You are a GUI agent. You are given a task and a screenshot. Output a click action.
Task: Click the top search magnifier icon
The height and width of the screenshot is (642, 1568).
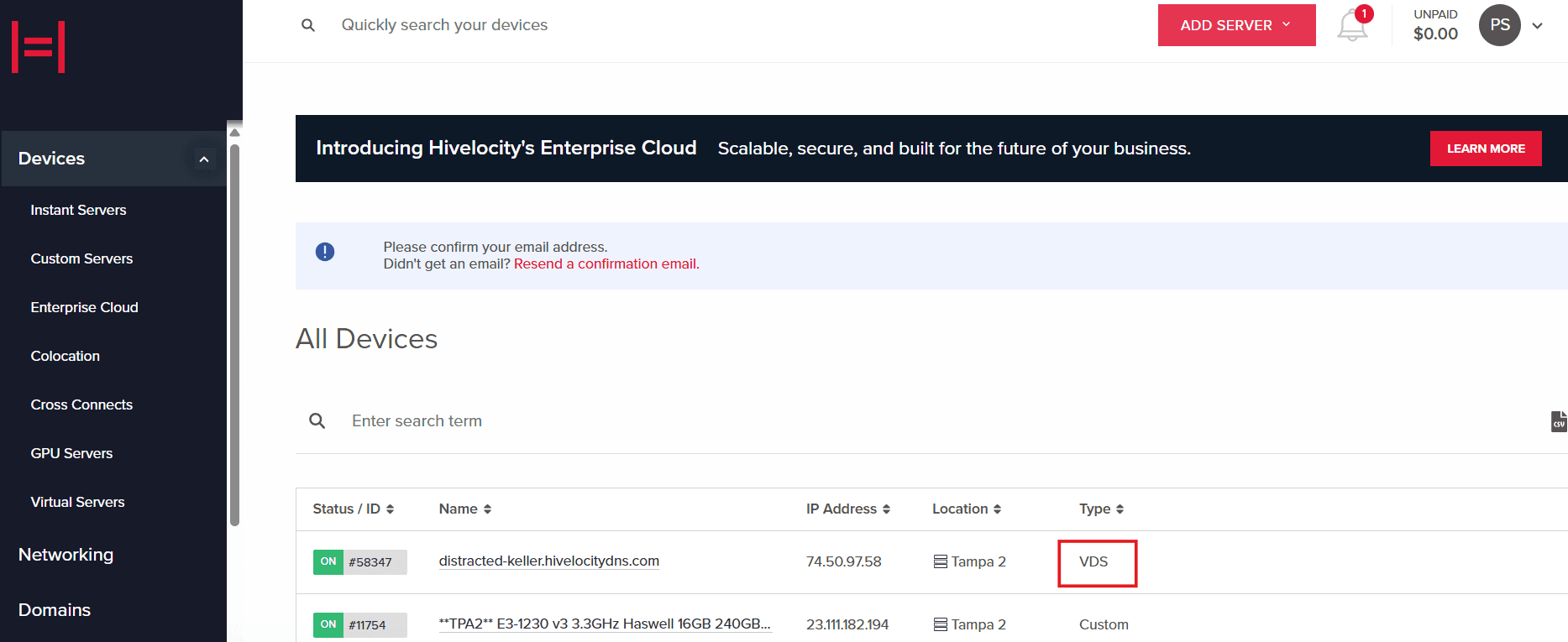pos(308,25)
